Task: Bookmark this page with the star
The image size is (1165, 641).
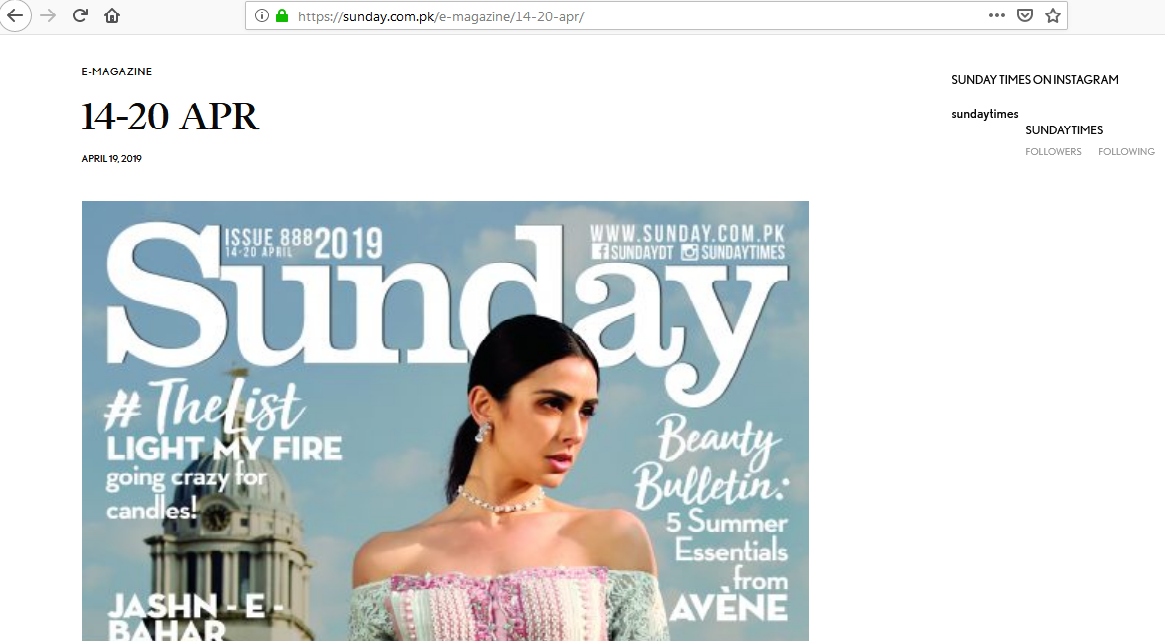Action: (x=1053, y=16)
